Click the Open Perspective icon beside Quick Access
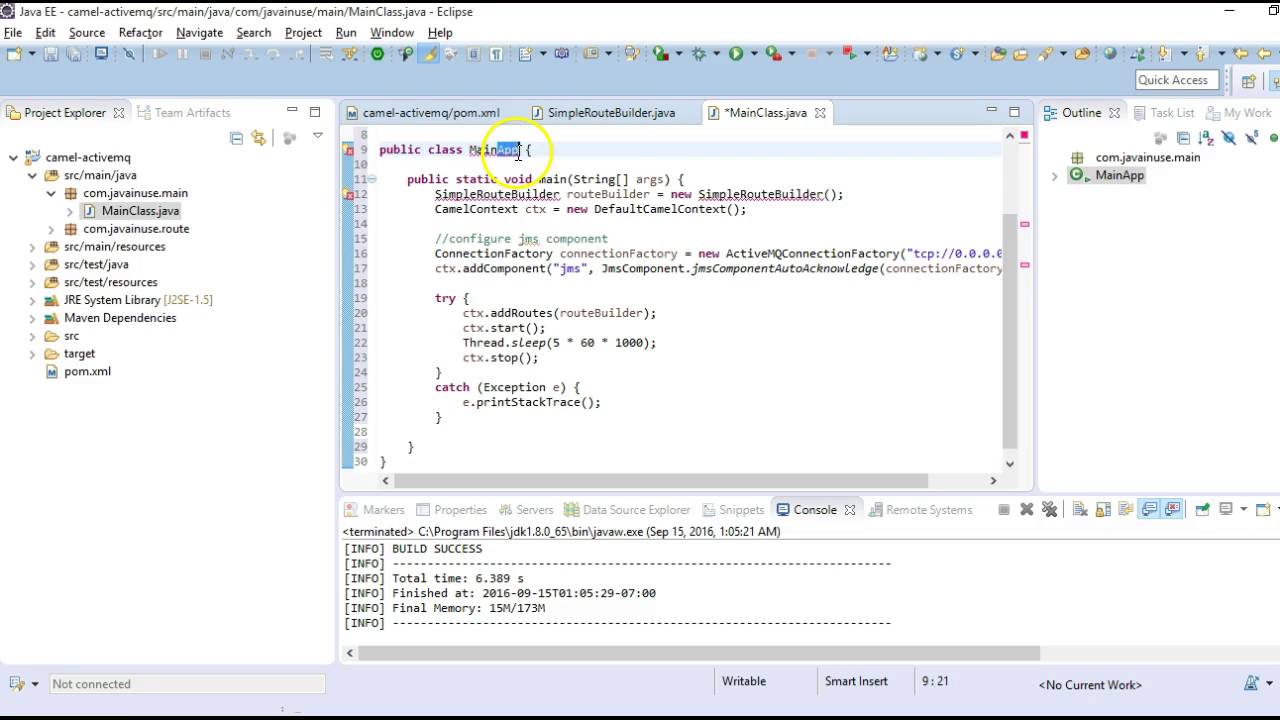This screenshot has height=720, width=1280. (1248, 82)
